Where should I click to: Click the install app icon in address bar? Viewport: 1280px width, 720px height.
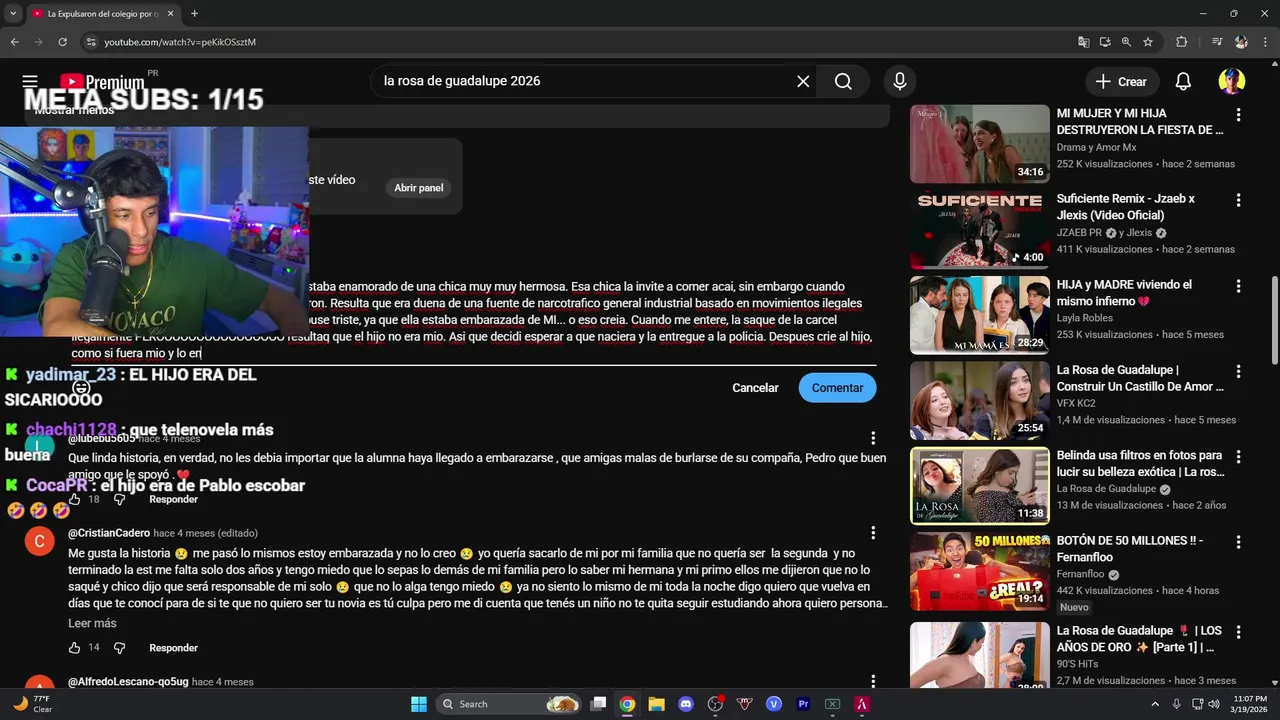(1105, 42)
